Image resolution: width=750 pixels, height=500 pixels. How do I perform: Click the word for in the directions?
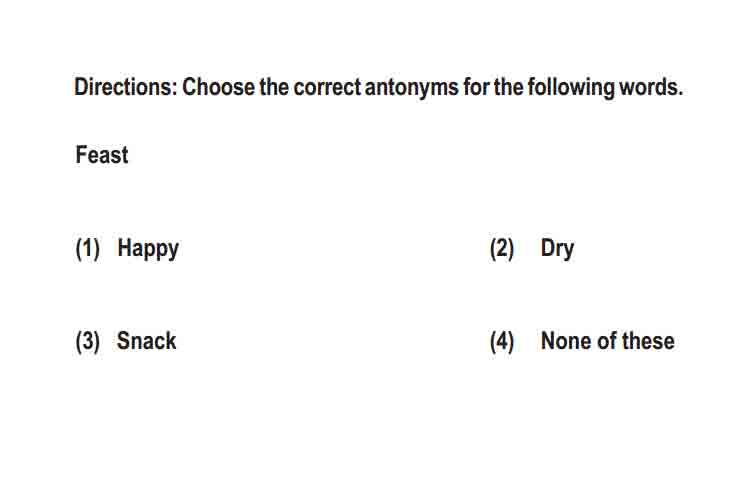point(476,88)
